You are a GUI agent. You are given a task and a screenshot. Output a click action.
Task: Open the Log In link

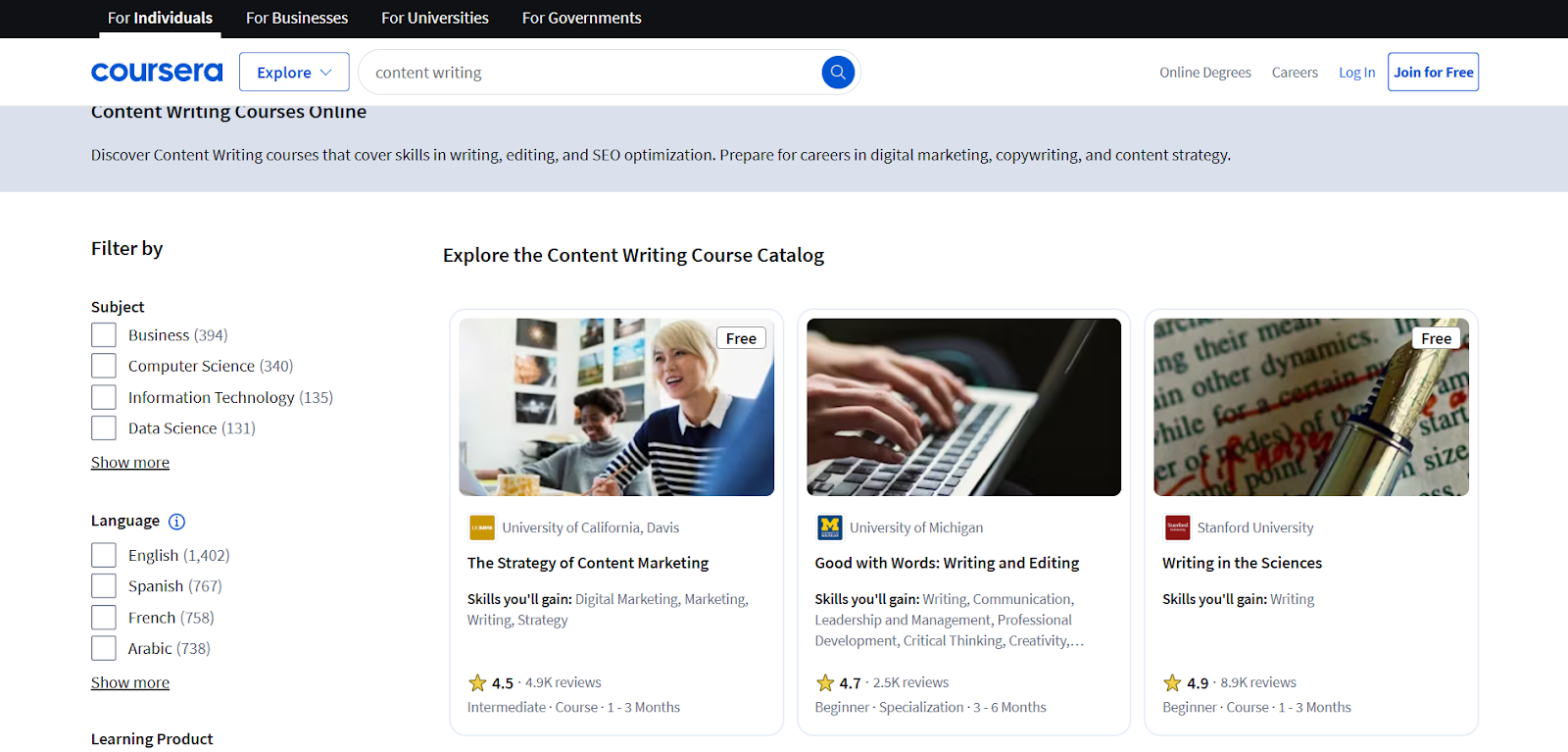click(1356, 73)
